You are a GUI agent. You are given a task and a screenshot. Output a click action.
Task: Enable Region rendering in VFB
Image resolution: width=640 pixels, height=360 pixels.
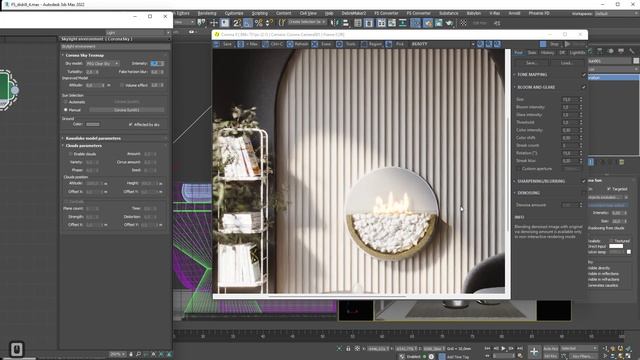pos(371,44)
